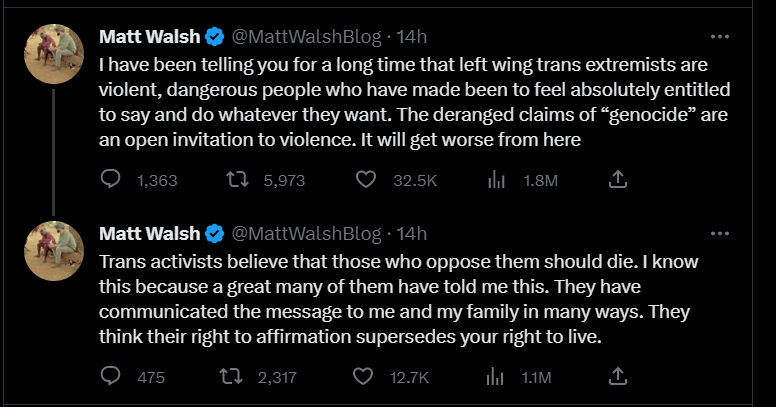Open the second tweet's profile avatar
Screen dimensions: 776x407
54,251
